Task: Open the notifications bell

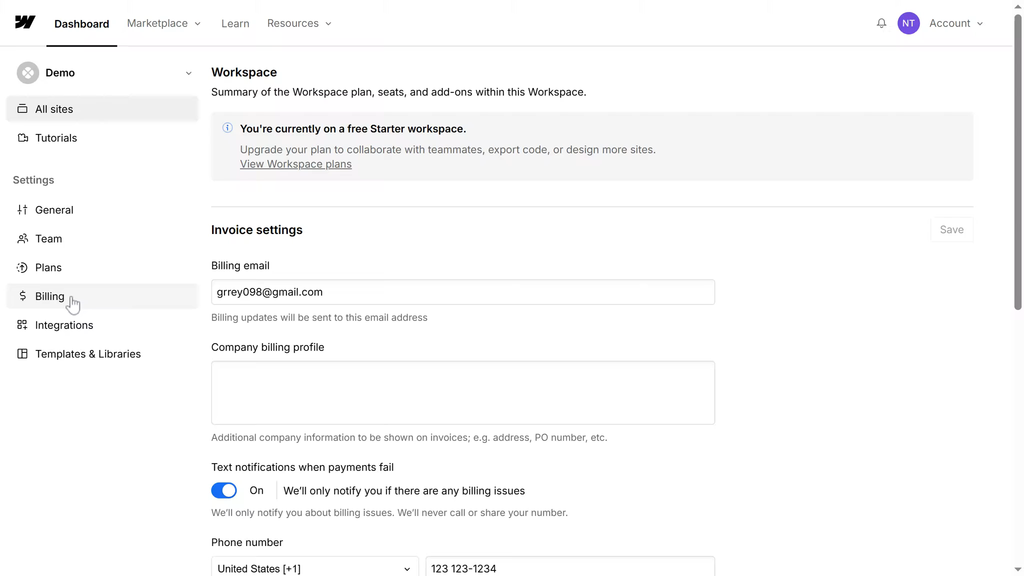Action: tap(881, 23)
